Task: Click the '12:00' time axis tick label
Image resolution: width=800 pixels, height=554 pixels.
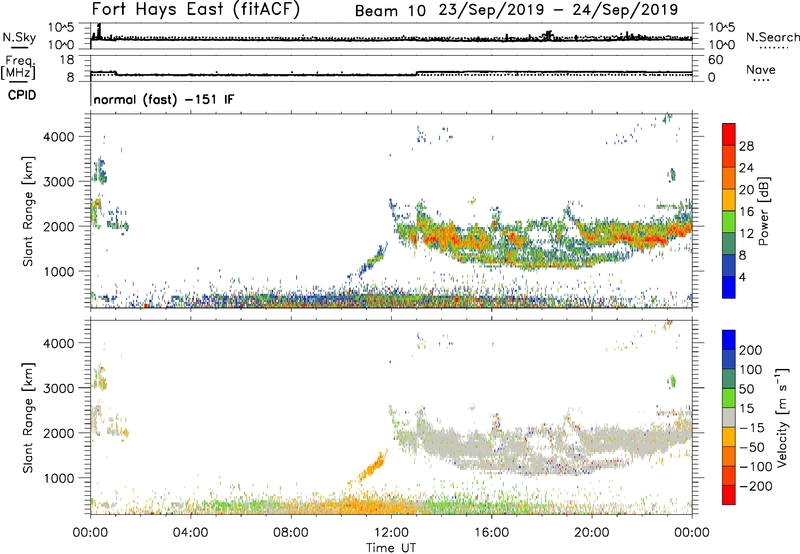Action: pos(391,533)
